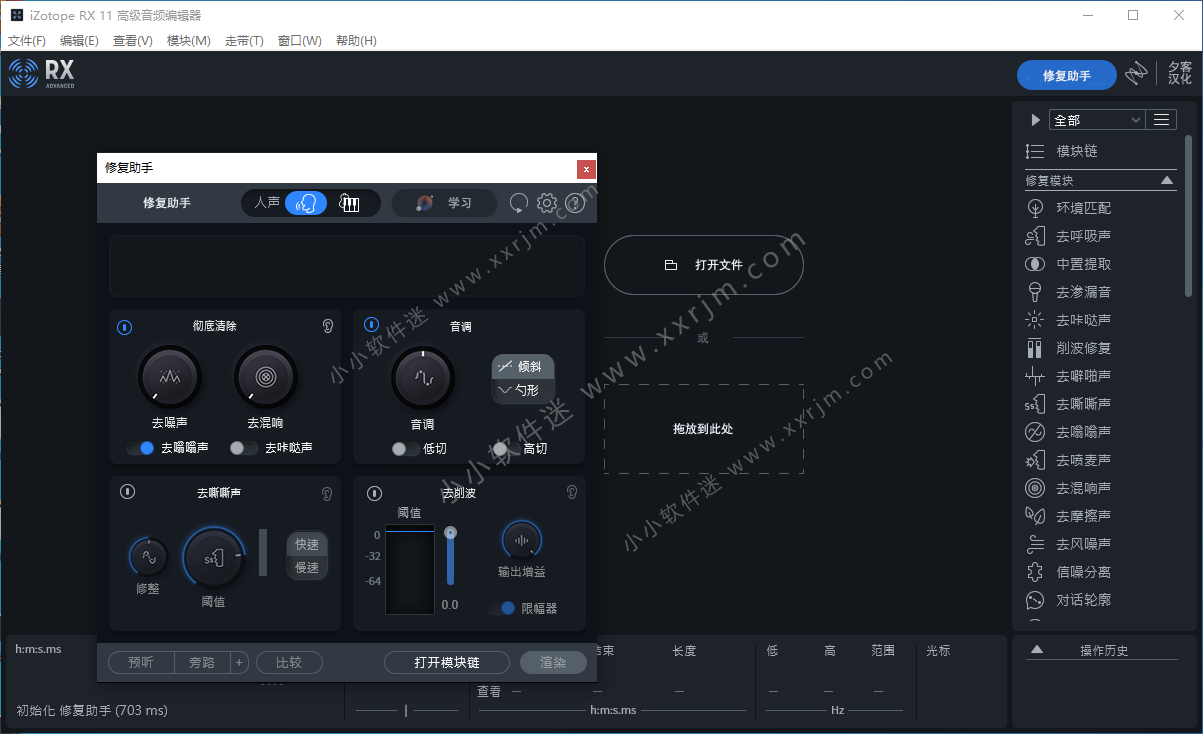
Task: Open the 走带(T) menu
Action: click(244, 41)
